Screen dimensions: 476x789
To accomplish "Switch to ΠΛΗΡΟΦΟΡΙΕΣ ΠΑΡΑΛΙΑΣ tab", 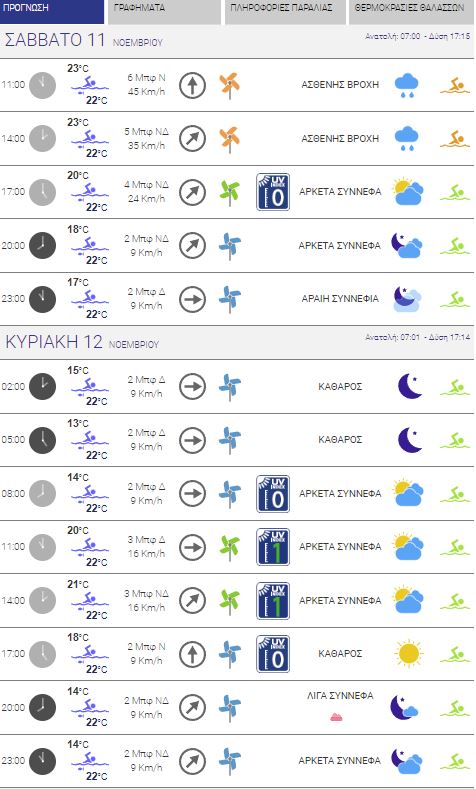I will pos(285,12).
